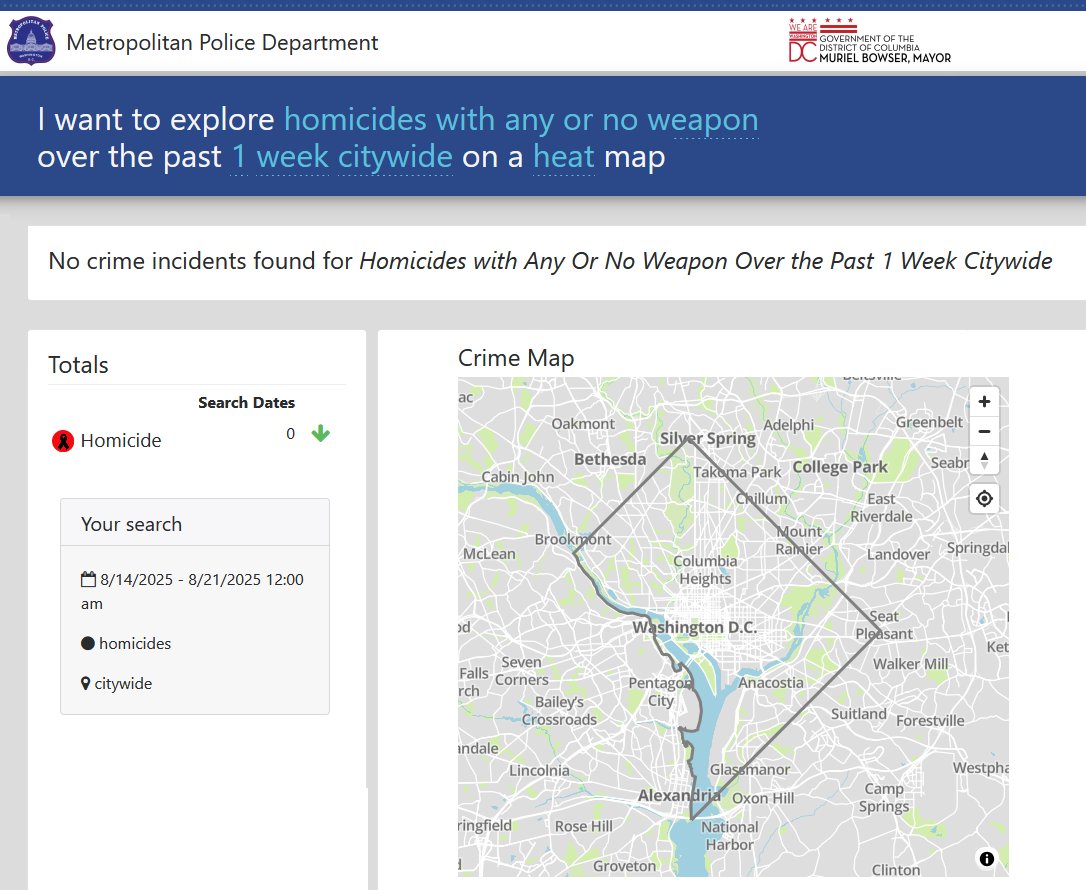Click Greenbelt label on the map
The height and width of the screenshot is (890, 1086).
coord(929,422)
